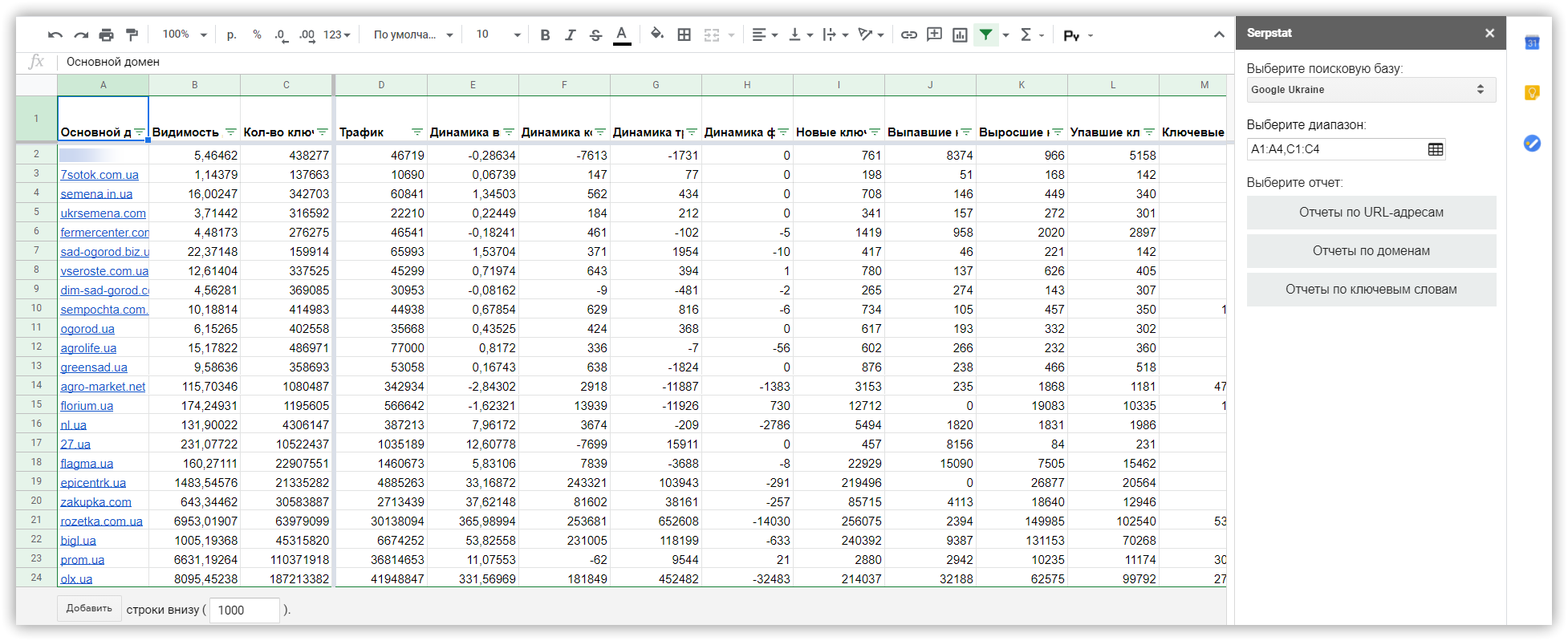Open the borders tool
1568x641 pixels.
[684, 34]
